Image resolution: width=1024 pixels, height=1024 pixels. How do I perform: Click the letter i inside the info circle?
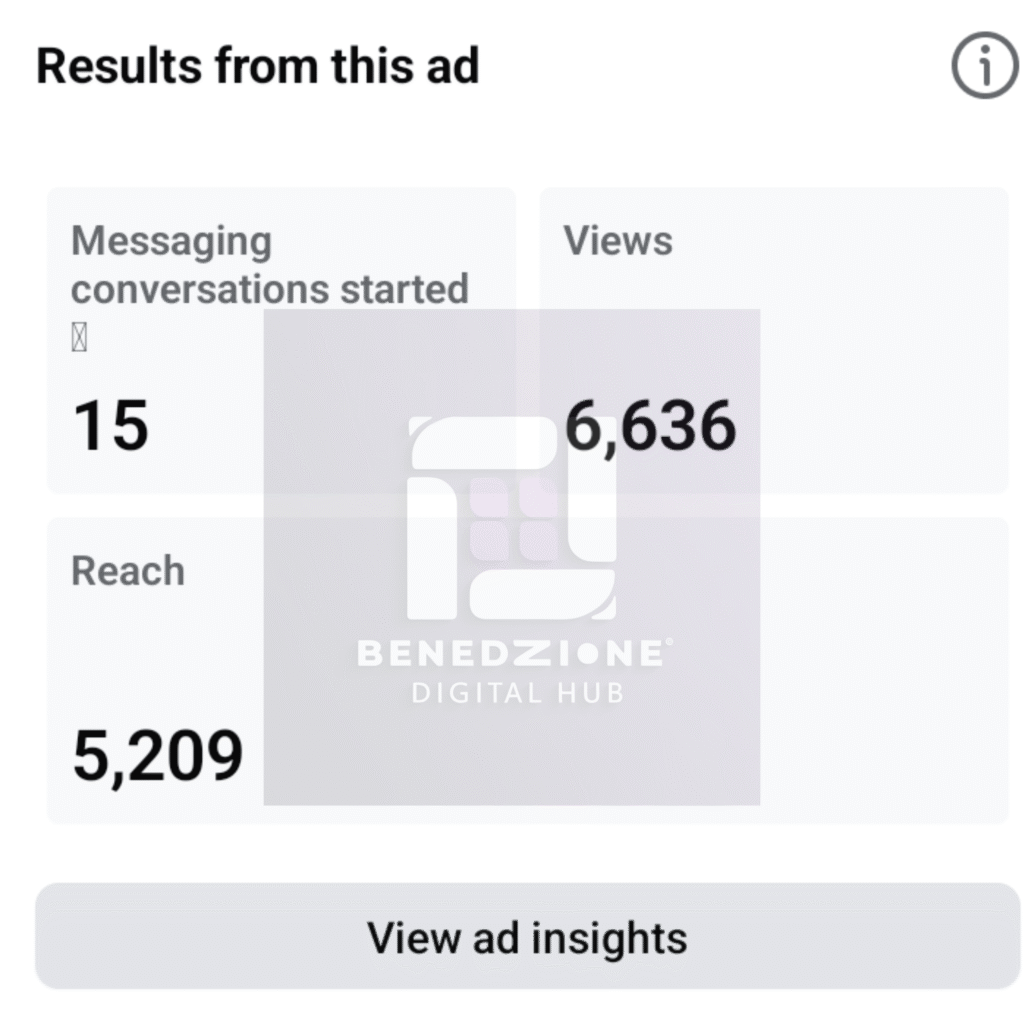[x=984, y=68]
